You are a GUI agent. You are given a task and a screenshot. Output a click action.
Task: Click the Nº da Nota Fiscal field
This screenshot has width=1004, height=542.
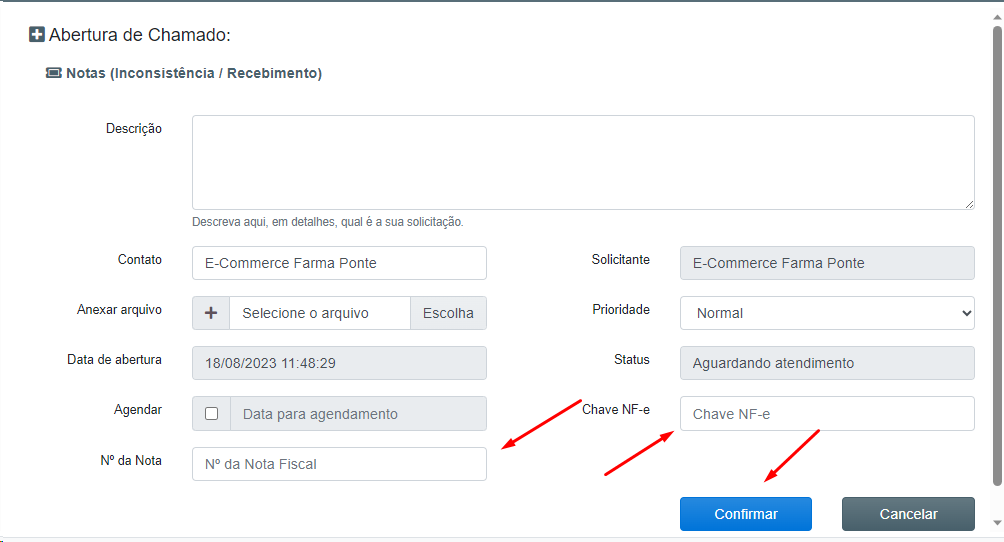point(339,464)
